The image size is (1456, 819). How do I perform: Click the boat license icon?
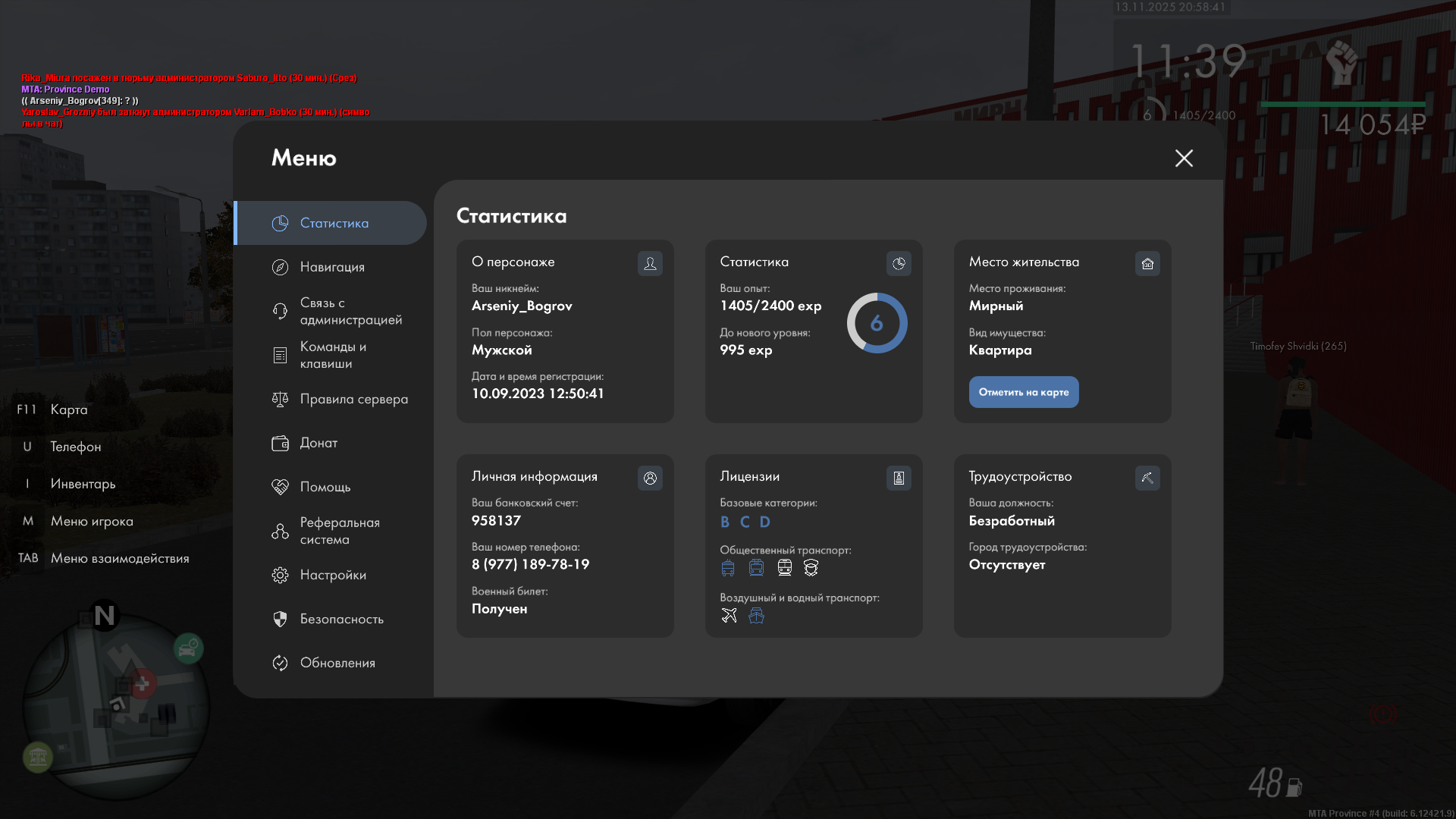pos(756,615)
